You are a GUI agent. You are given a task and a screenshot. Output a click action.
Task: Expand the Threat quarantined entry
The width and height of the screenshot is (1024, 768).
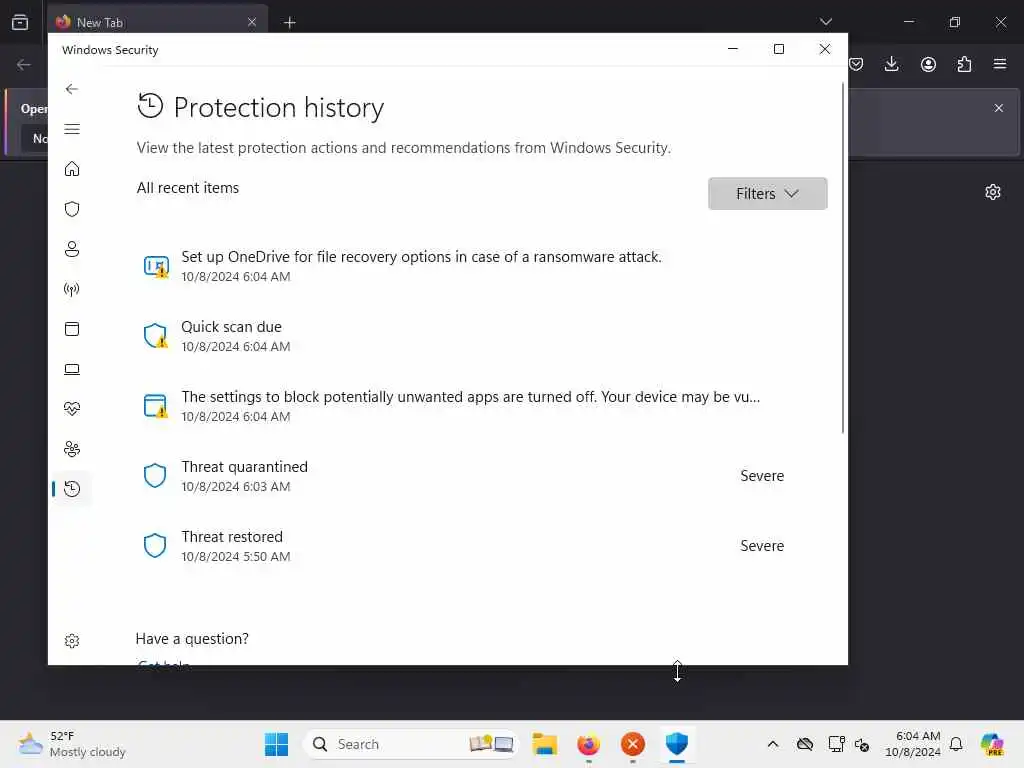(x=465, y=475)
